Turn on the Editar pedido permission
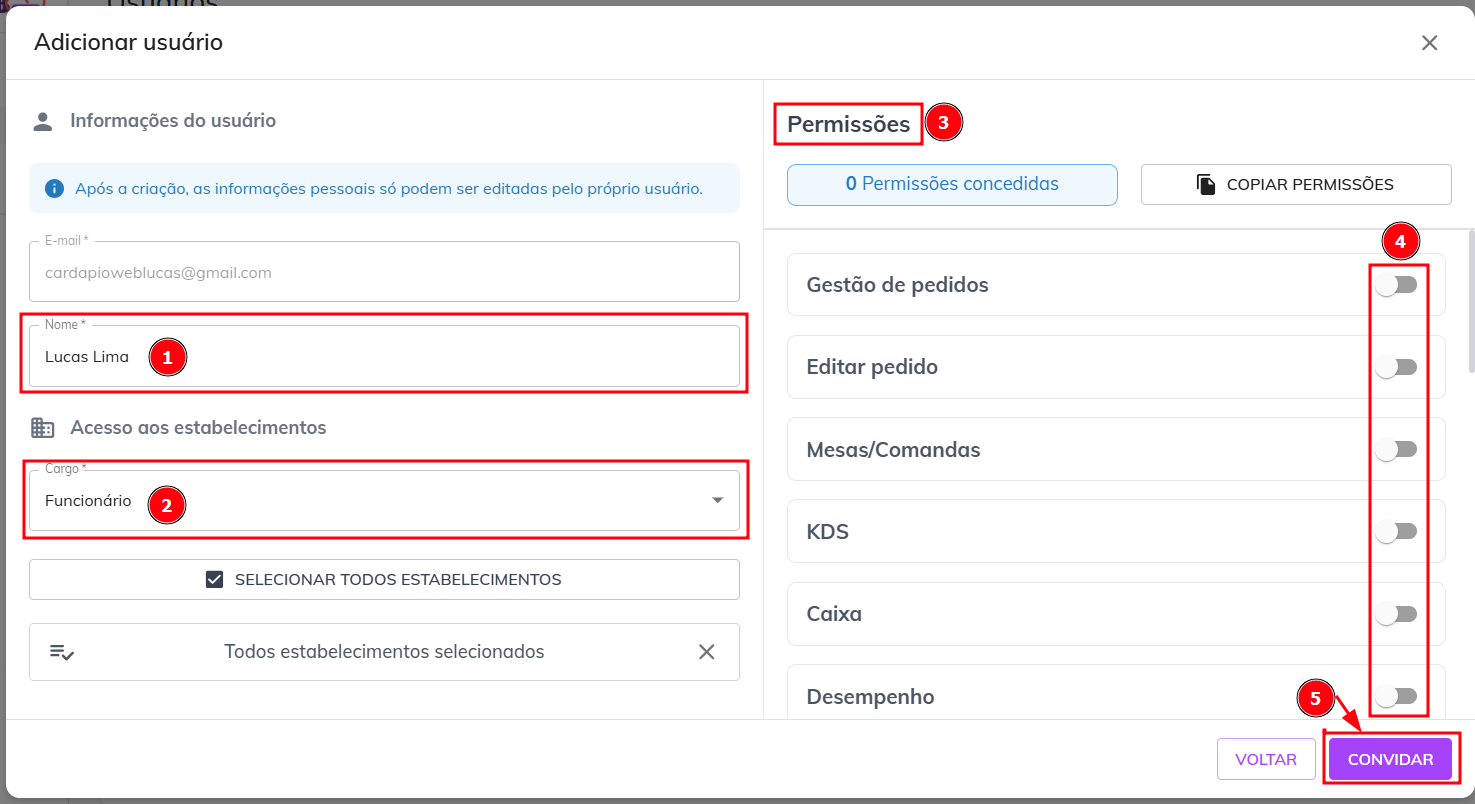This screenshot has width=1475, height=804. [x=1396, y=367]
